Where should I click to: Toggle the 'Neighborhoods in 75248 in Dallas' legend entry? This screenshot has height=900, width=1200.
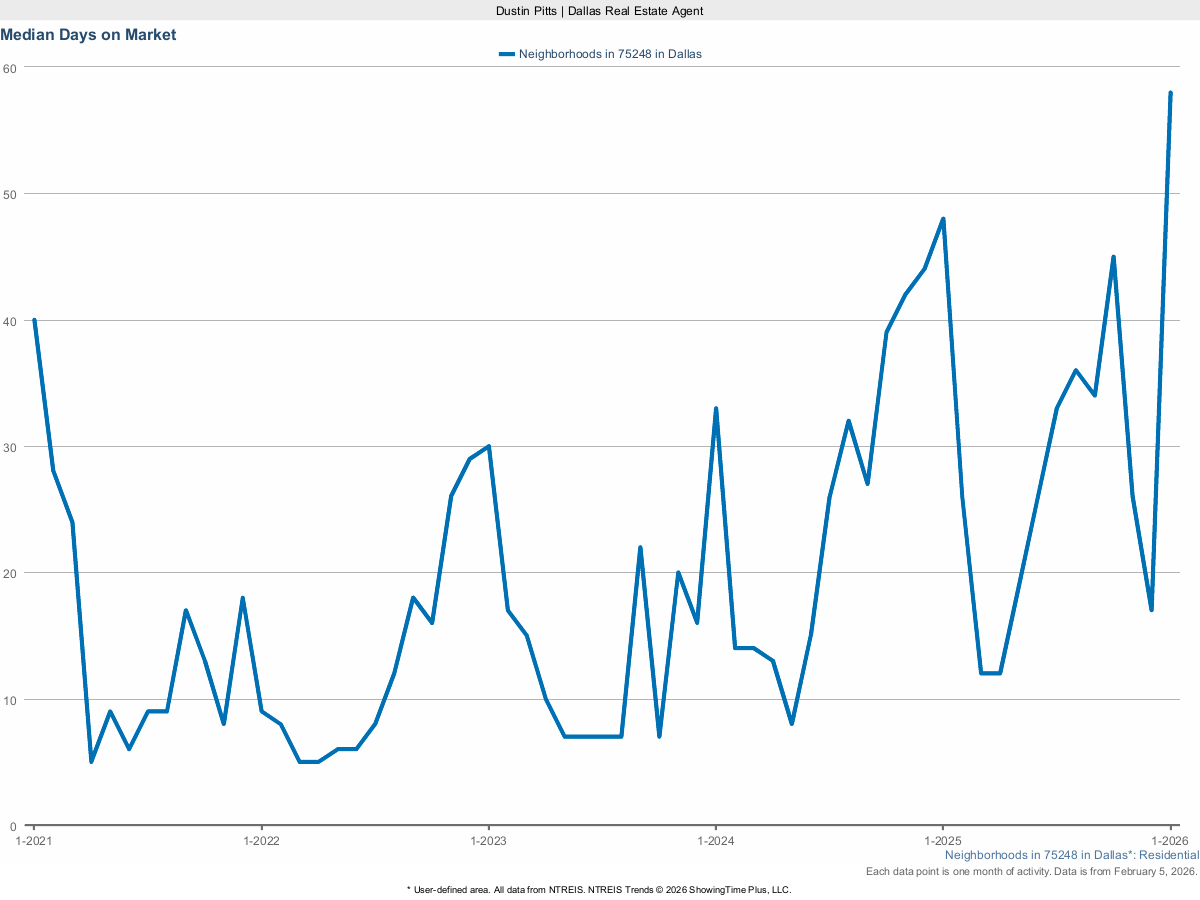(608, 54)
